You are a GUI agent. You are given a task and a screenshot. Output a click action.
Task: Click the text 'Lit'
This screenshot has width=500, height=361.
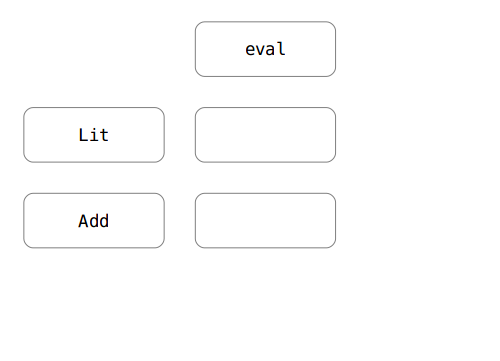[x=94, y=135]
